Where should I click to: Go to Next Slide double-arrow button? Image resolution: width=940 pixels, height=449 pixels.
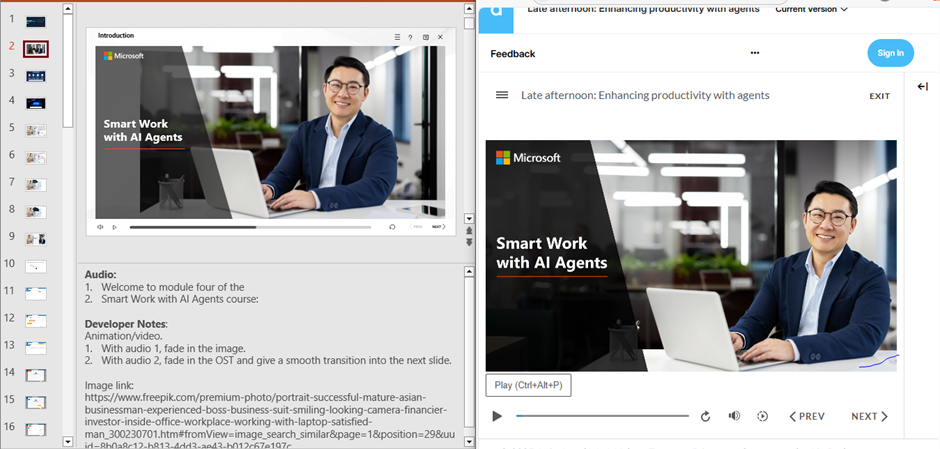tap(469, 242)
